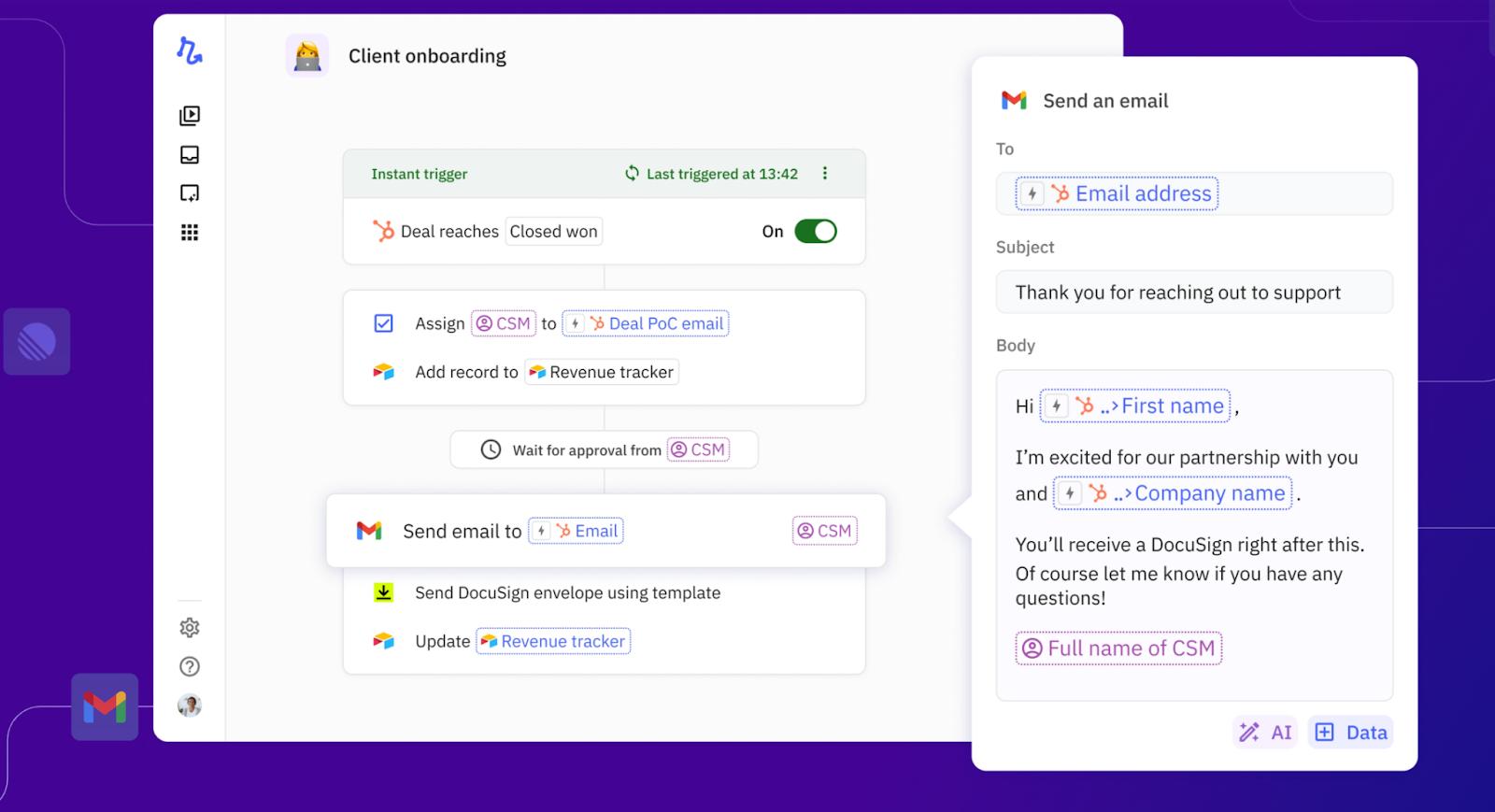Click the CSM assignee badge on Send email step
Screen dimensions: 1495x812
825,531
